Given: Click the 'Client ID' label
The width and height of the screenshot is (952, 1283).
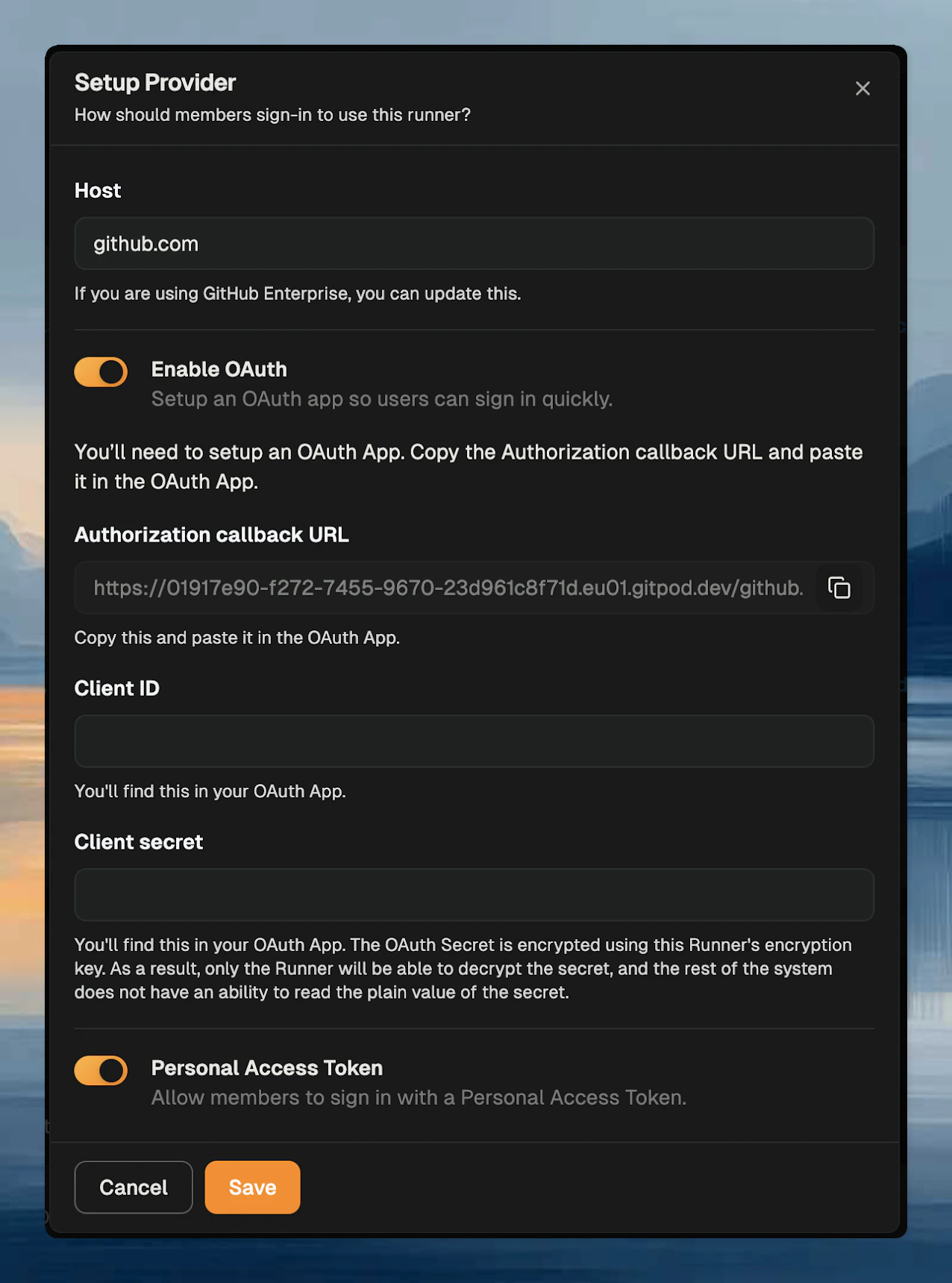Looking at the screenshot, I should (x=117, y=688).
